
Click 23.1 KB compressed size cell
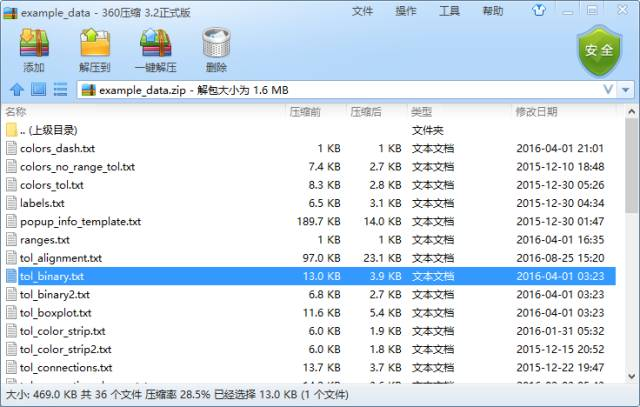click(382, 258)
